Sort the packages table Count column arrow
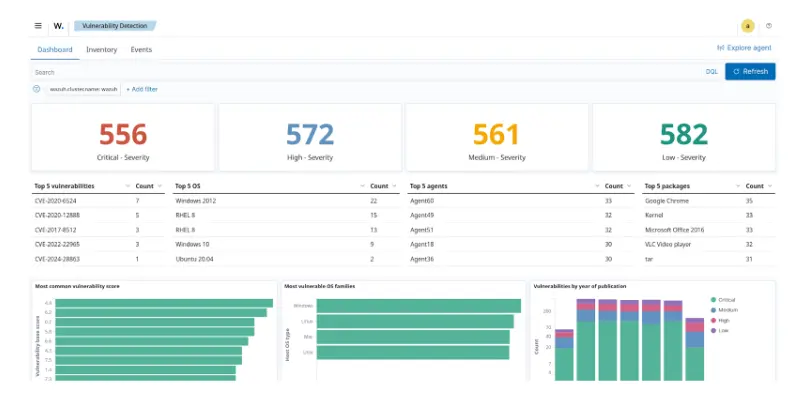Screen dimensions: 798x395 pyautogui.click(x=770, y=186)
